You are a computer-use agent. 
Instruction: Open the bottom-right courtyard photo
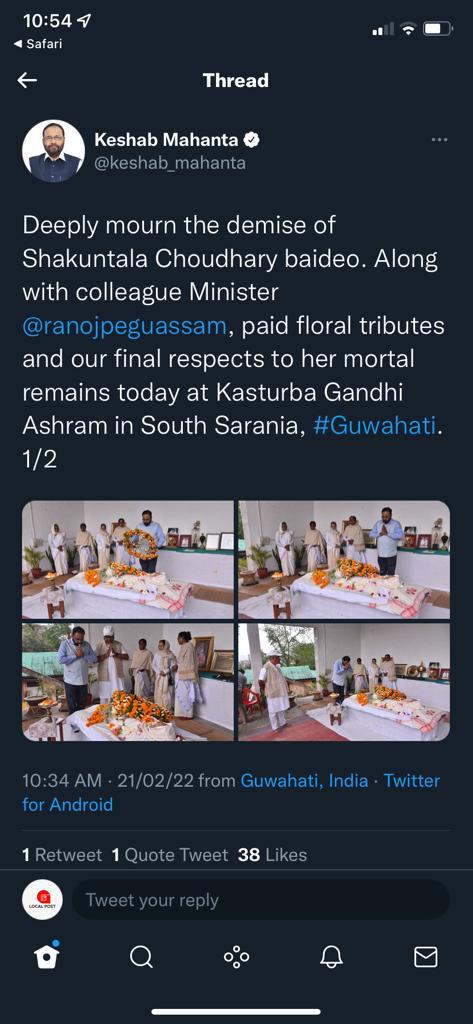344,682
